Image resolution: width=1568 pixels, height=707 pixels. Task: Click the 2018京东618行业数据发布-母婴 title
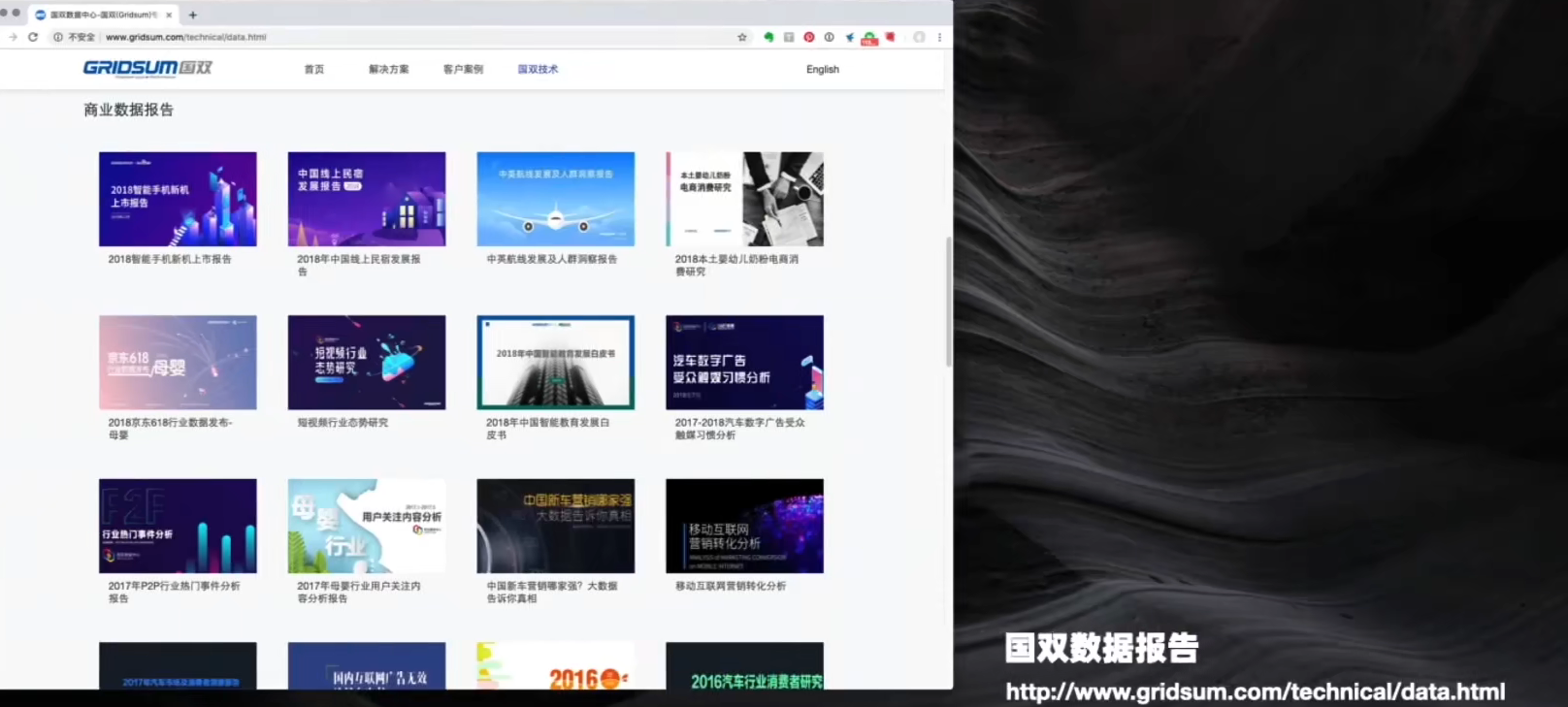coord(170,429)
